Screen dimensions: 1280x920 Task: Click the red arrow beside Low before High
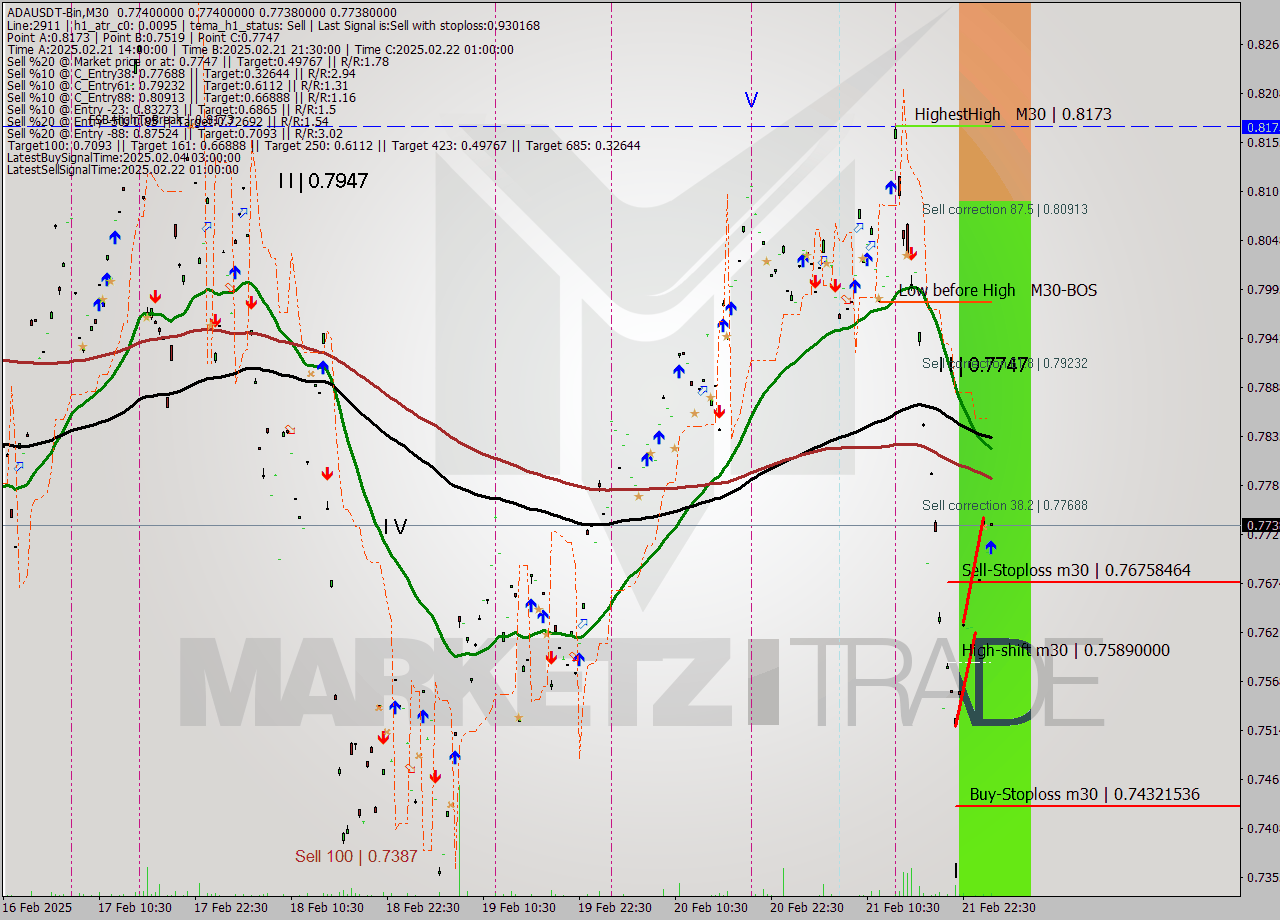(x=911, y=254)
